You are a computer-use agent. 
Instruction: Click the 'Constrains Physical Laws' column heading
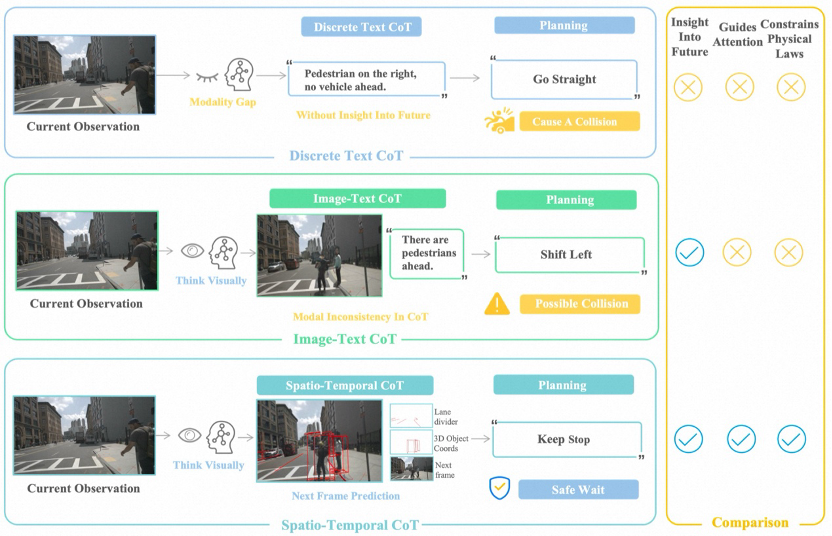pos(790,39)
